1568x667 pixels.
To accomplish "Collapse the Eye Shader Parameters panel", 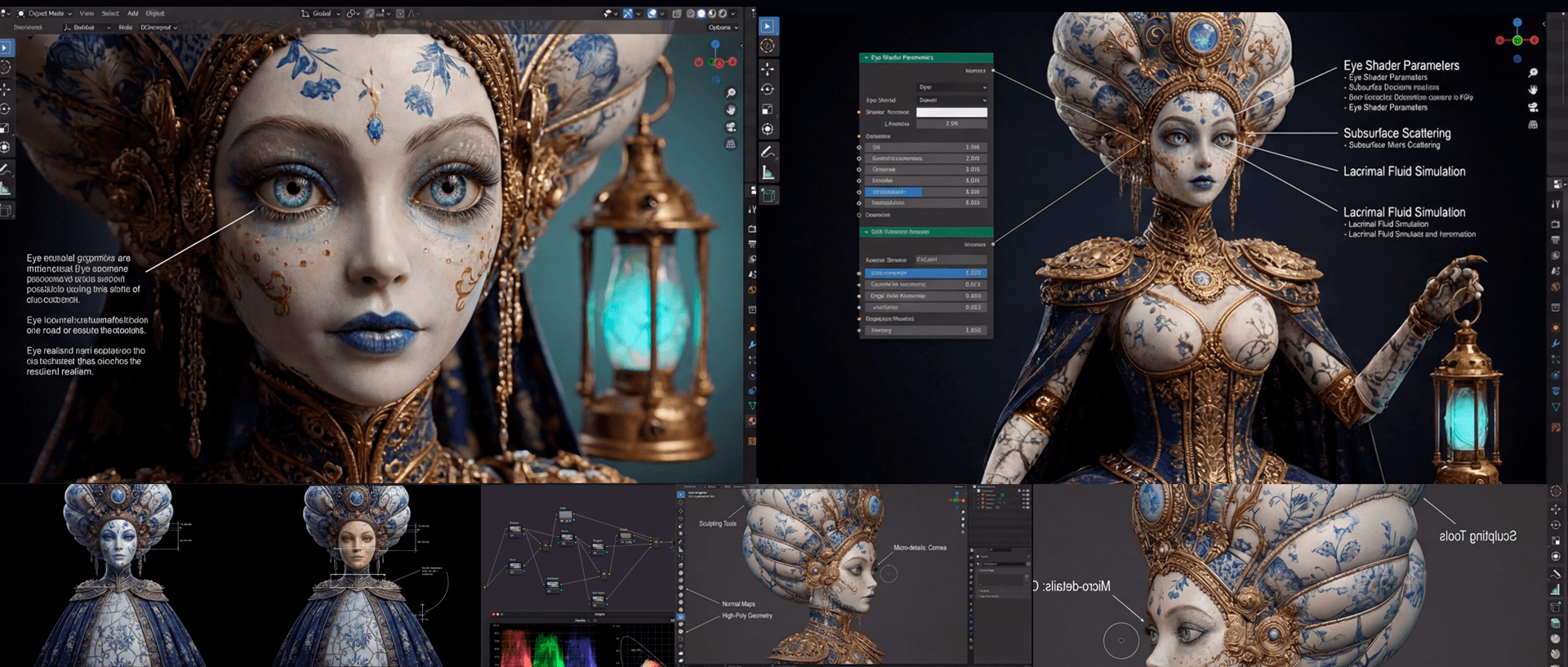I will pyautogui.click(x=866, y=58).
